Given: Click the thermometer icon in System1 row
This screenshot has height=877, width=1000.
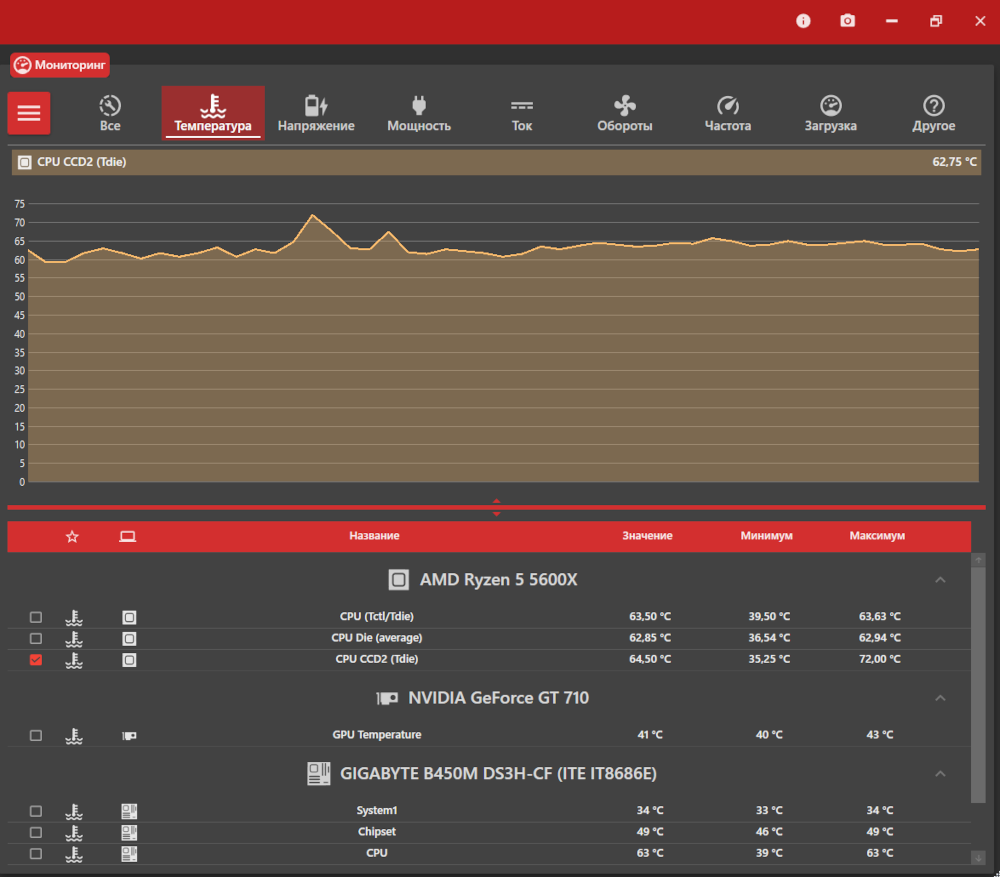Looking at the screenshot, I should point(74,811).
